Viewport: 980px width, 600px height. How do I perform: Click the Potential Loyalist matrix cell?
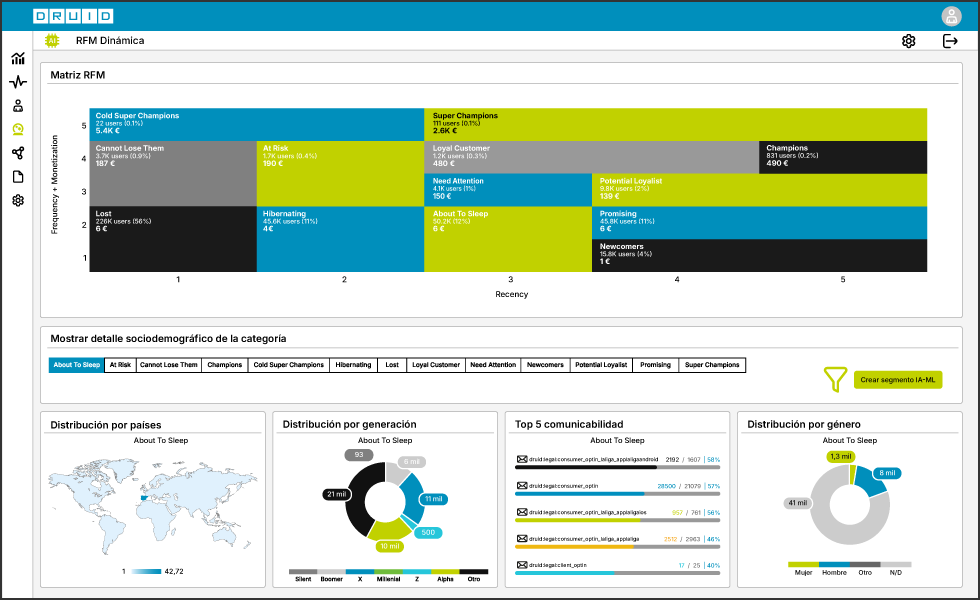[x=759, y=190]
